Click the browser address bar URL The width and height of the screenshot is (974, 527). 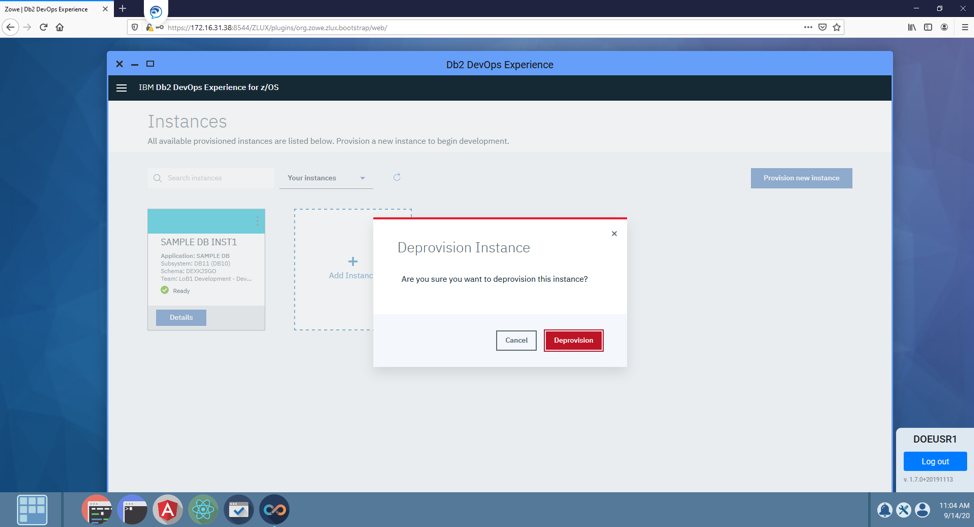pos(278,27)
